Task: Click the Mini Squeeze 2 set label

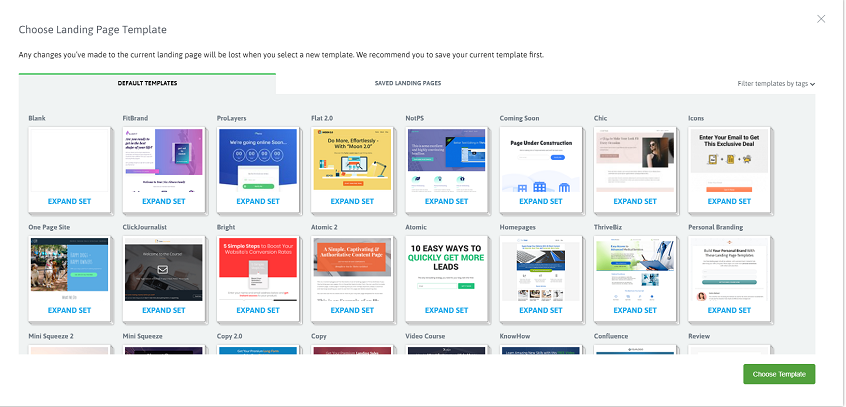Action: [51, 336]
